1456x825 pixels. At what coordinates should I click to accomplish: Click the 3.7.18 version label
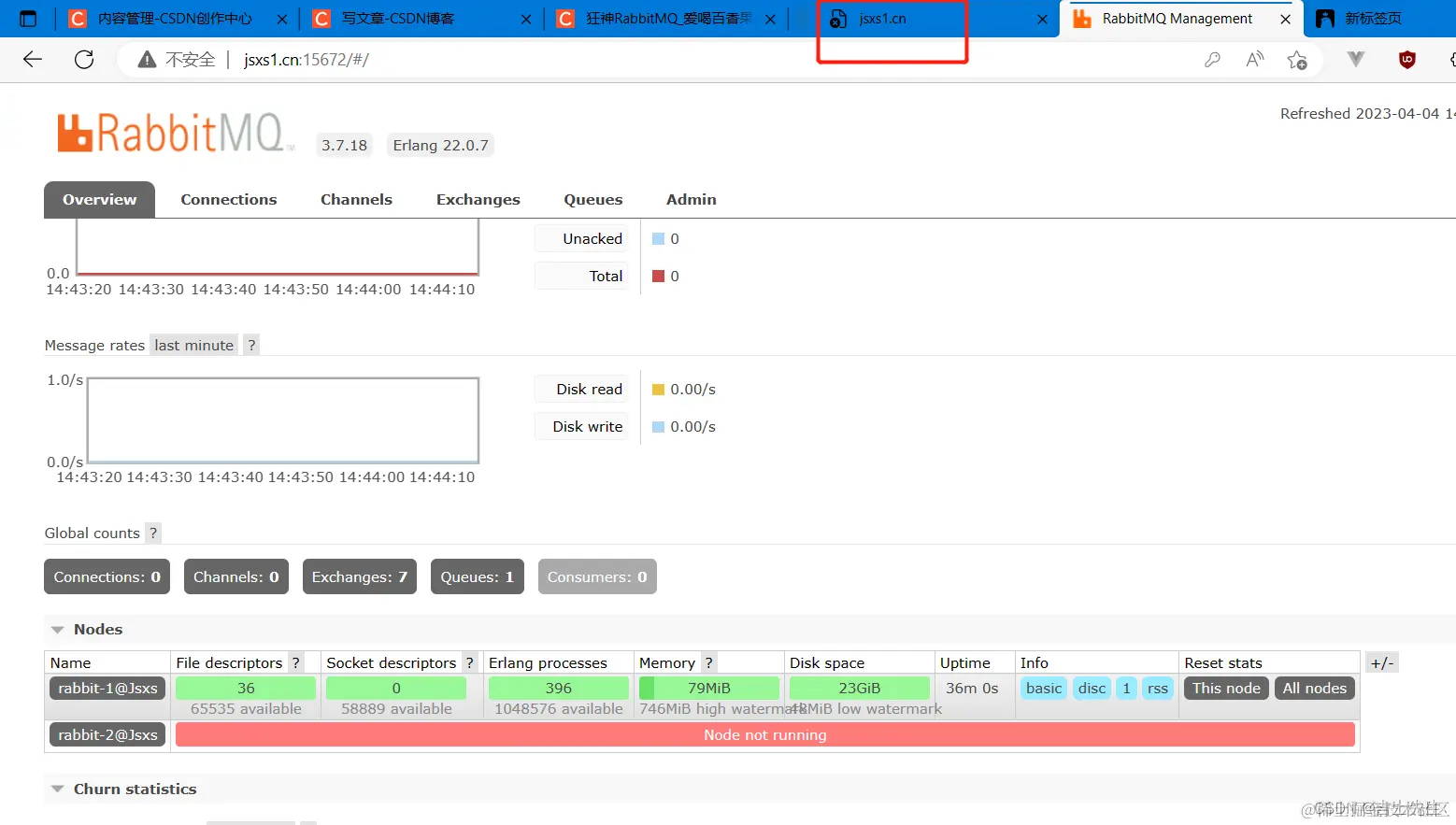click(344, 146)
